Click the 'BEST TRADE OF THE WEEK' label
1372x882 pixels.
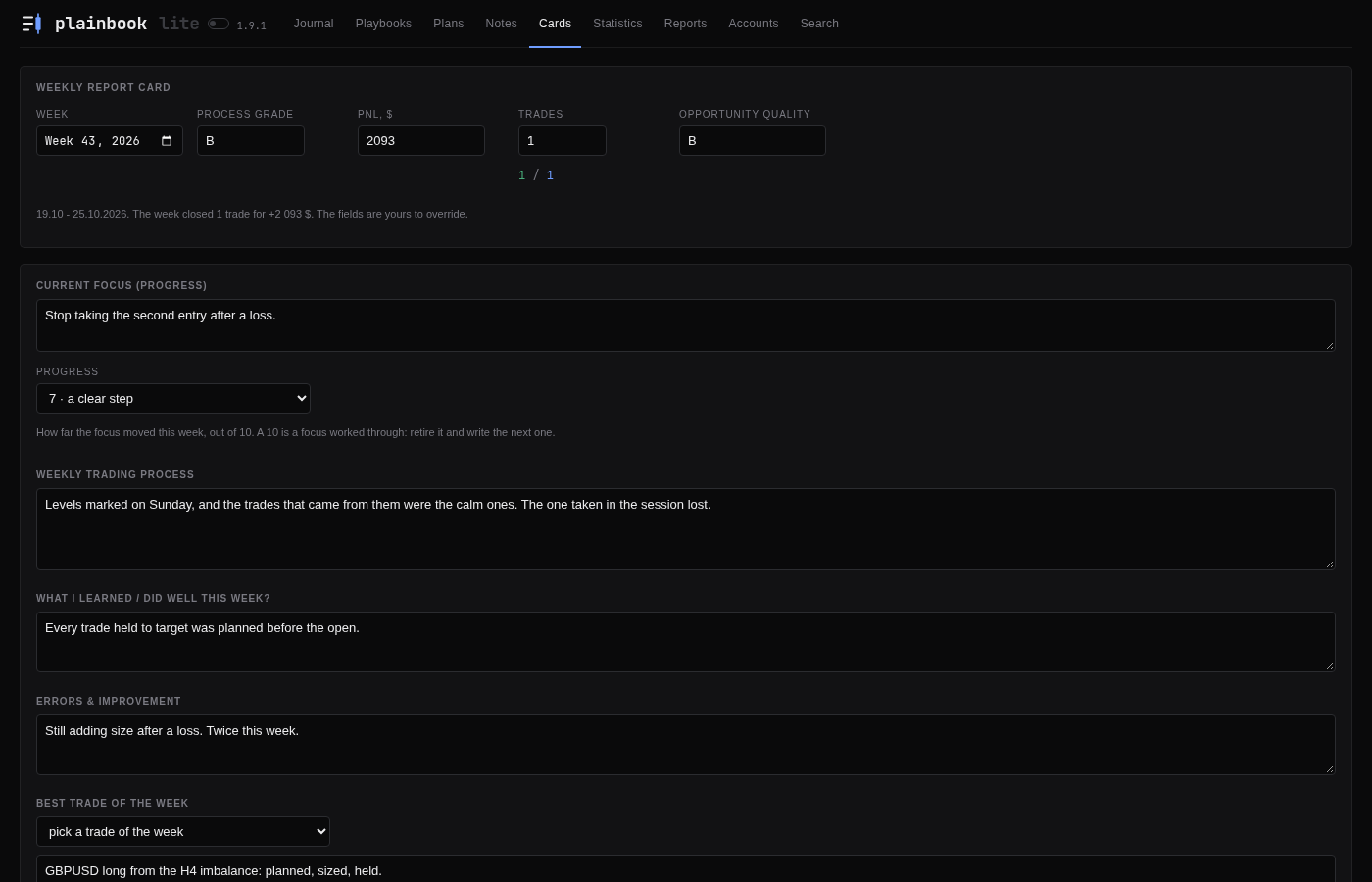(113, 804)
